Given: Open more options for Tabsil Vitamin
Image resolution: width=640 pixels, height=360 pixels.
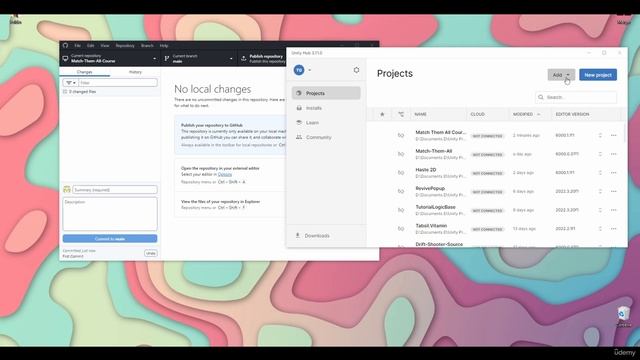Looking at the screenshot, I should coord(613,229).
